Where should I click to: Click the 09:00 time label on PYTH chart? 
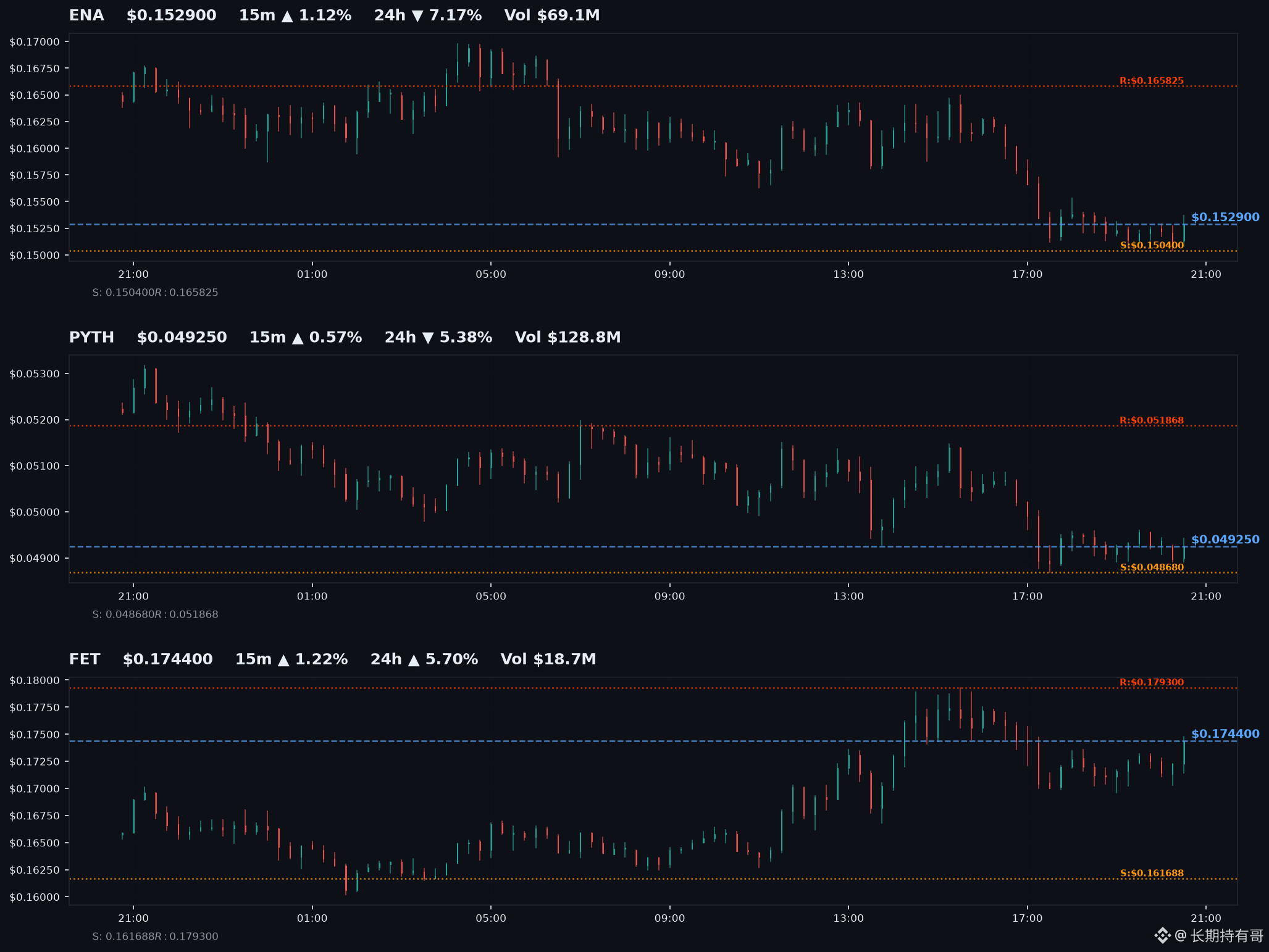pyautogui.click(x=670, y=596)
